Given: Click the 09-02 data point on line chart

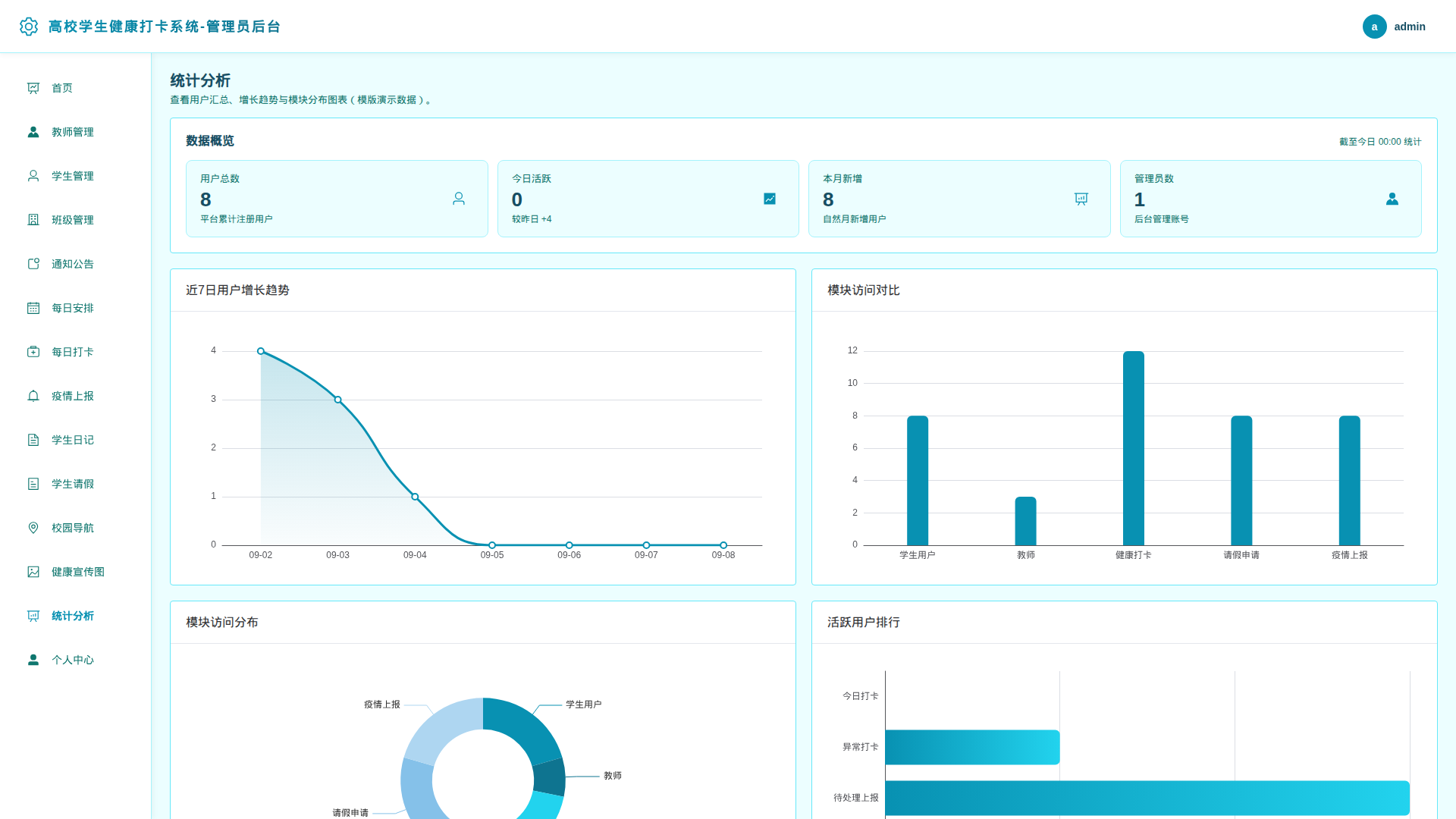Looking at the screenshot, I should pos(261,351).
